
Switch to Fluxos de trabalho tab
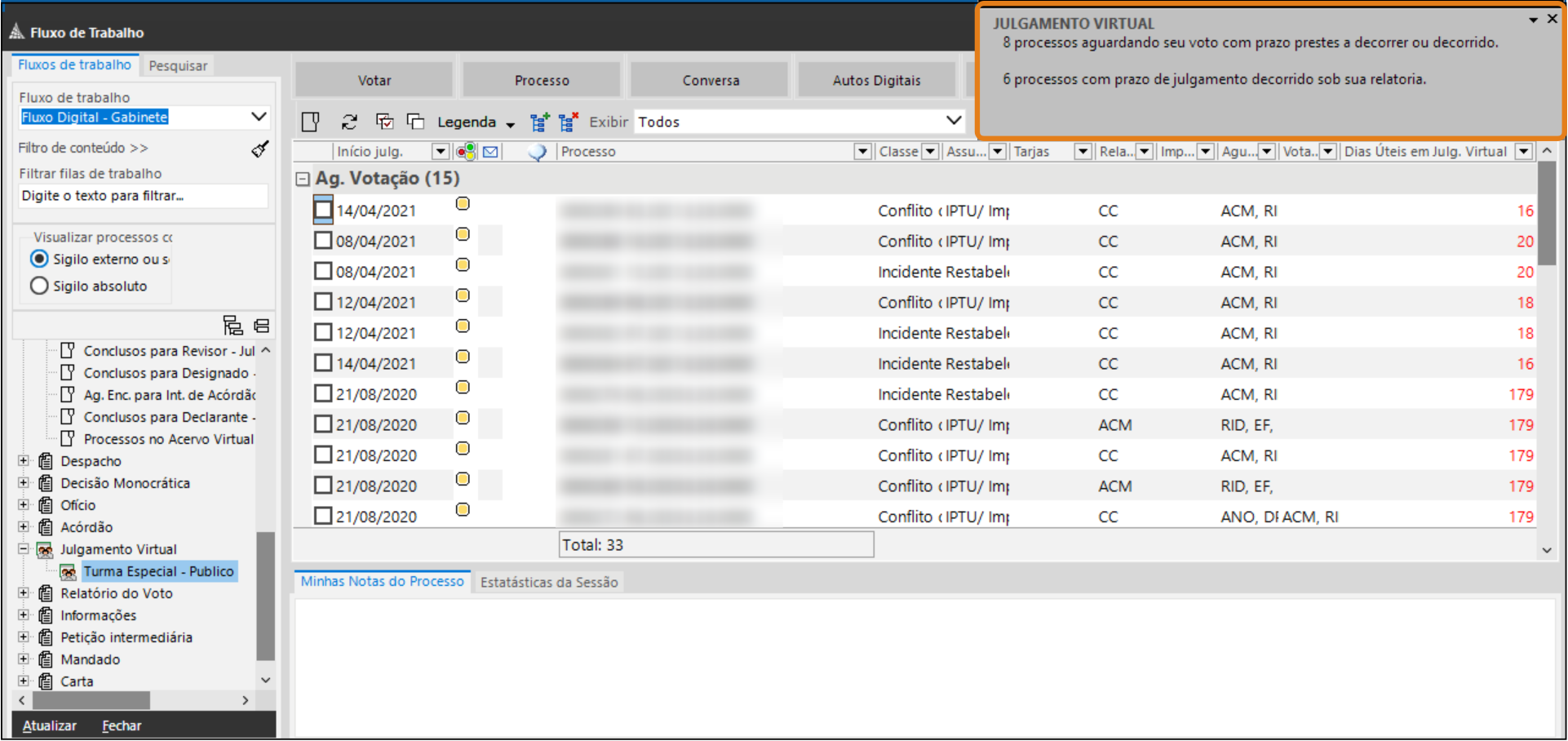74,64
